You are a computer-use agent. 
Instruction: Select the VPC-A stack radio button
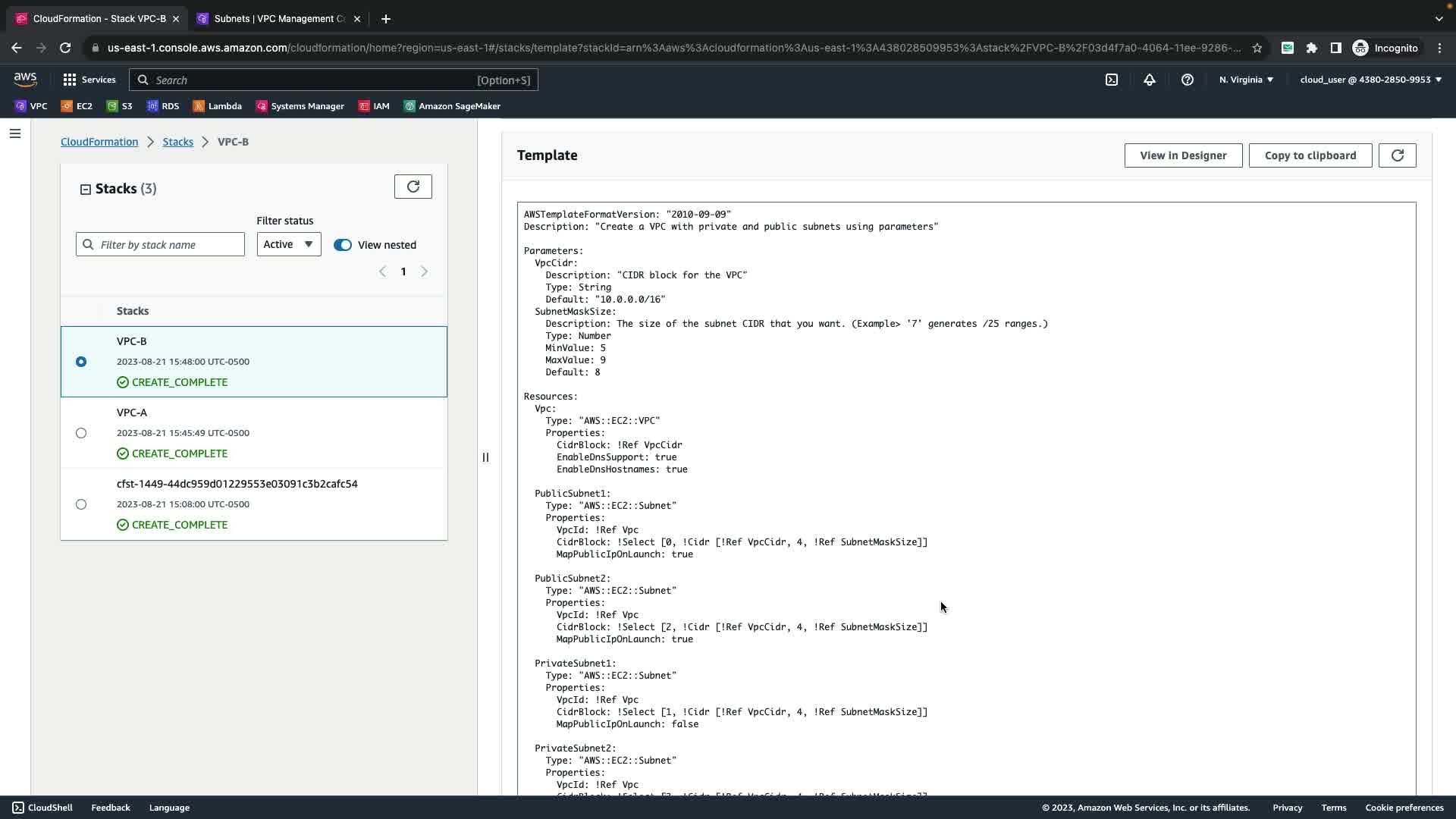point(81,433)
